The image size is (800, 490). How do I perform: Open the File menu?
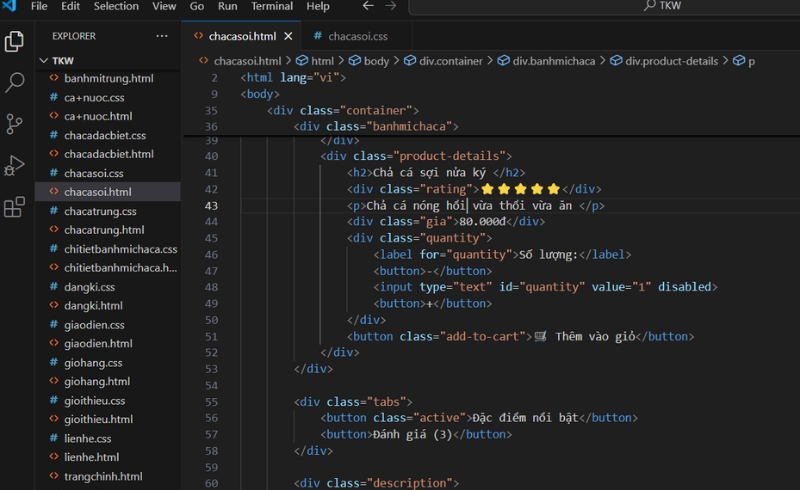click(x=39, y=6)
